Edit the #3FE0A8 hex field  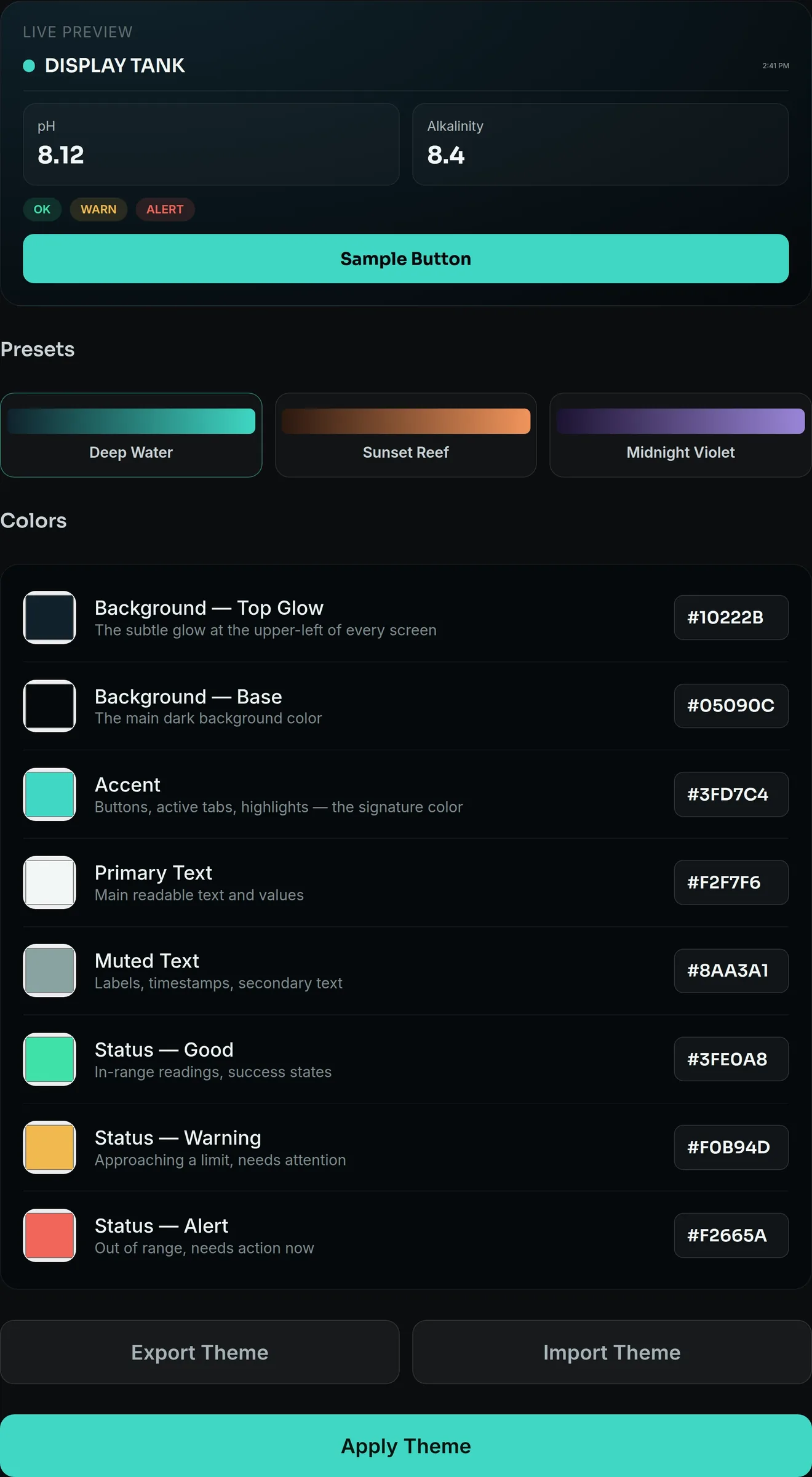point(731,1059)
